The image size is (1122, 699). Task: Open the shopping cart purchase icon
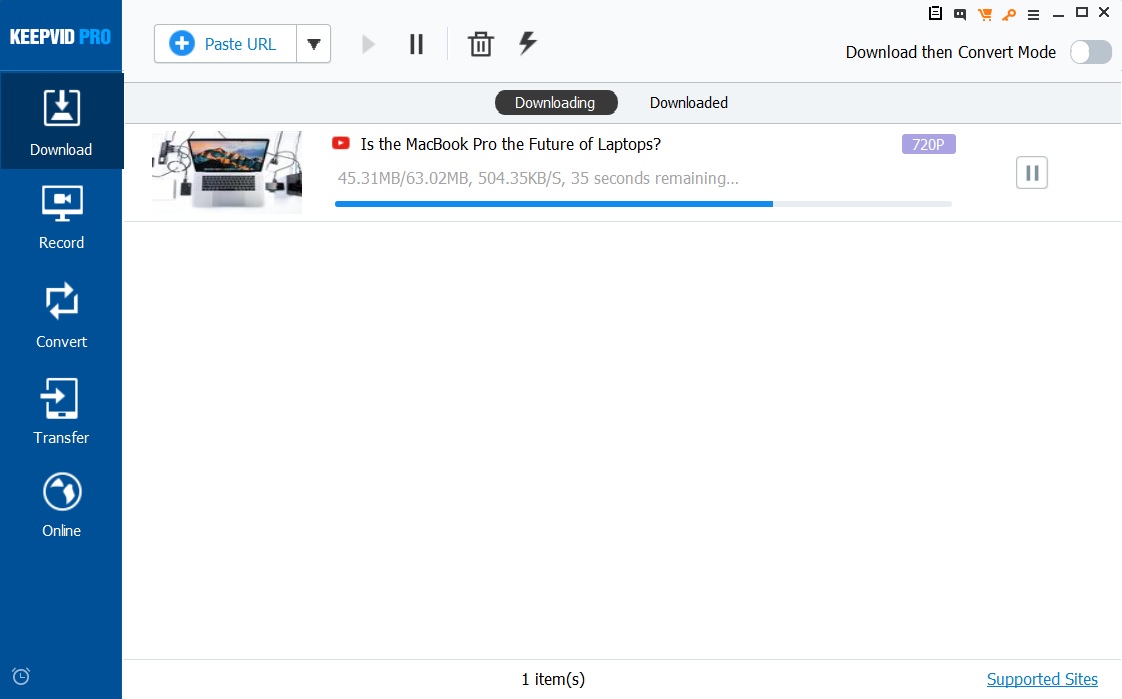985,14
